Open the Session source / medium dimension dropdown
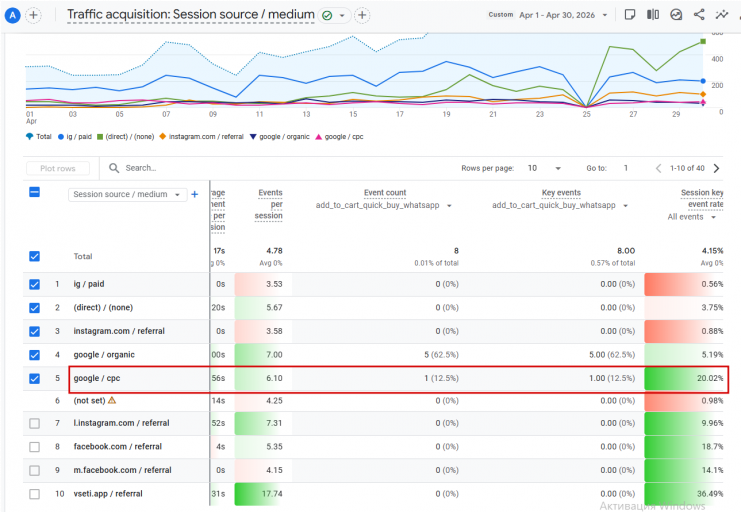Image resolution: width=741 pixels, height=512 pixels. [127, 194]
